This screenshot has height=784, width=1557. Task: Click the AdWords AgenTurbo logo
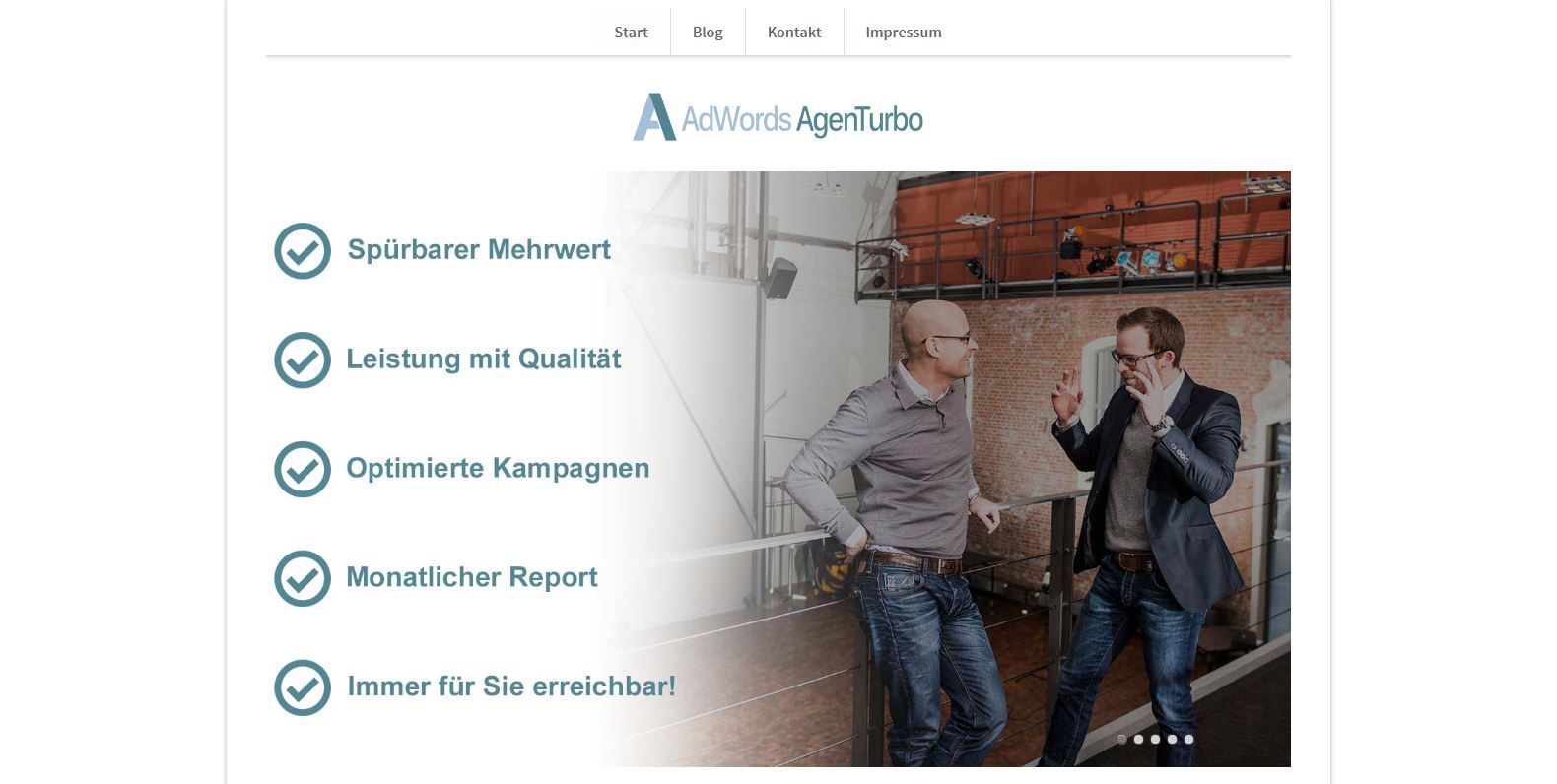pyautogui.click(x=778, y=117)
